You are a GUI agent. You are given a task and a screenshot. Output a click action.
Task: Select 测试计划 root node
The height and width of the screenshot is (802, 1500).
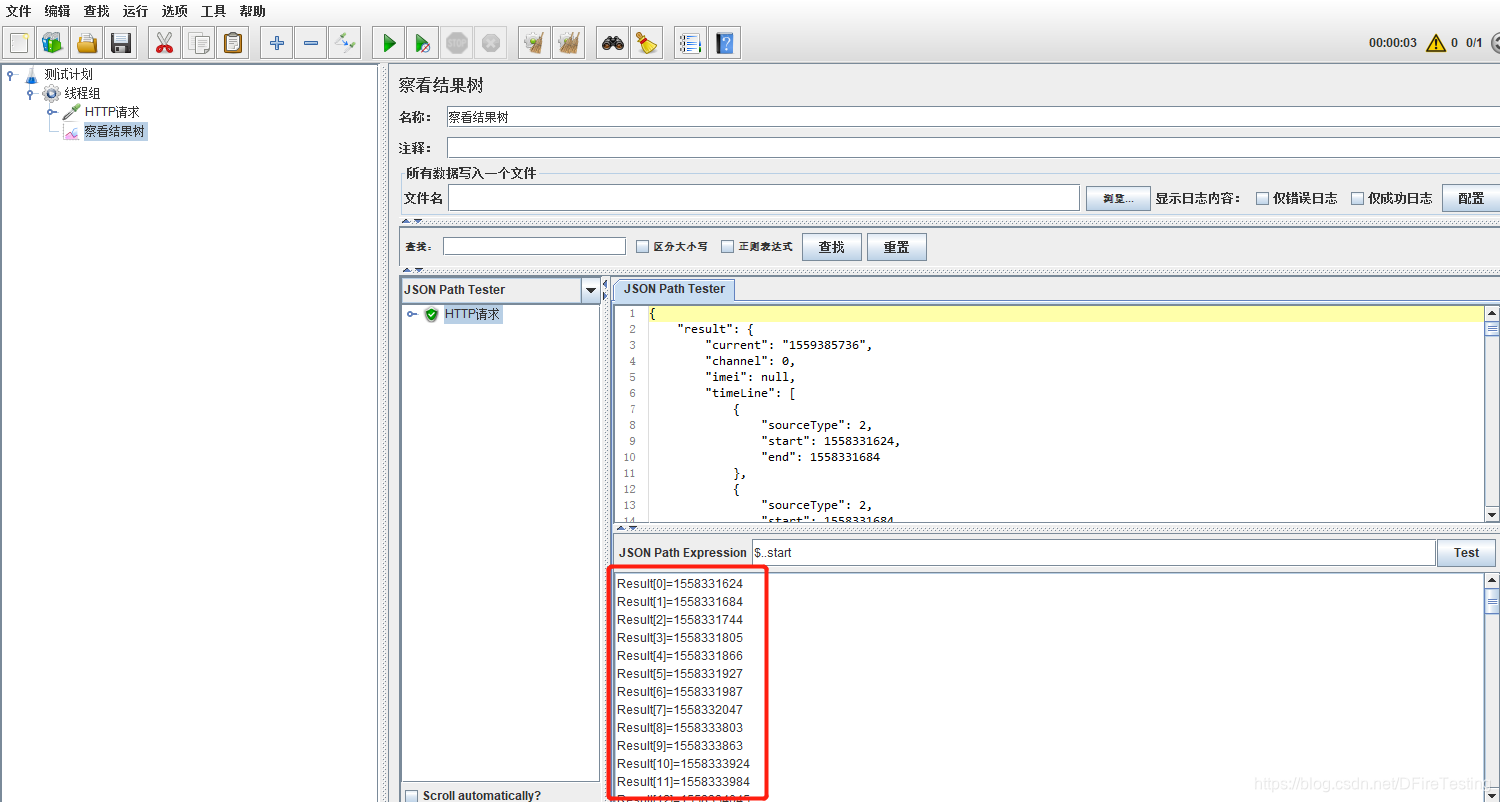(x=68, y=74)
